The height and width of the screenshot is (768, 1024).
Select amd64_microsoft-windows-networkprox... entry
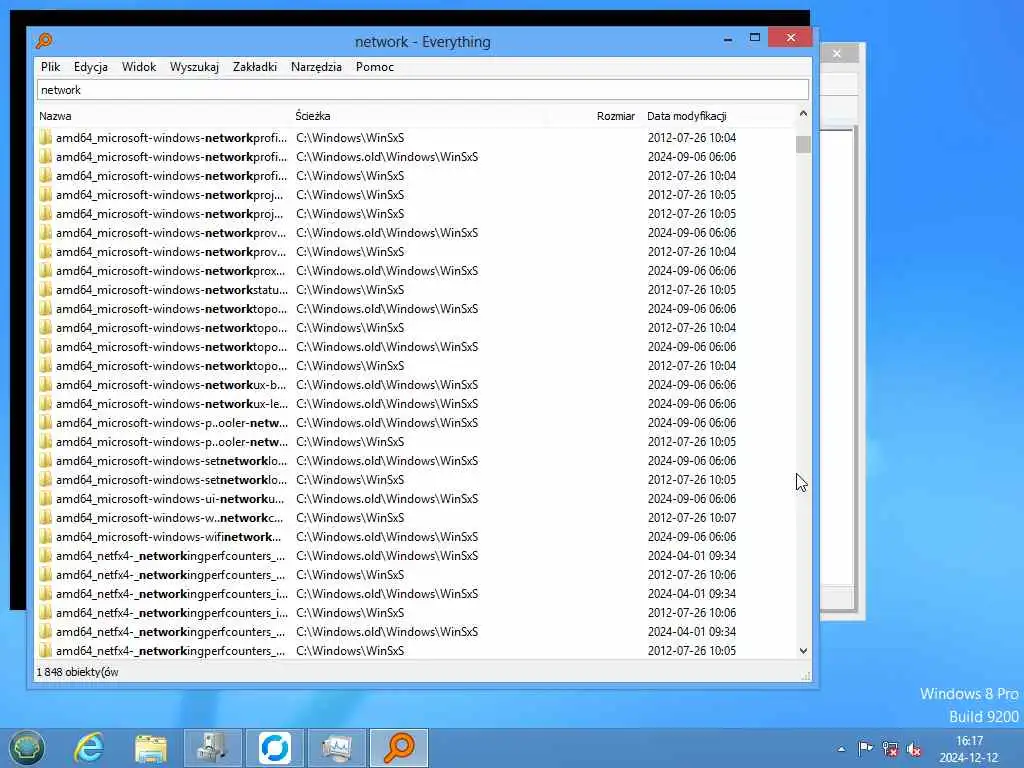tap(170, 270)
